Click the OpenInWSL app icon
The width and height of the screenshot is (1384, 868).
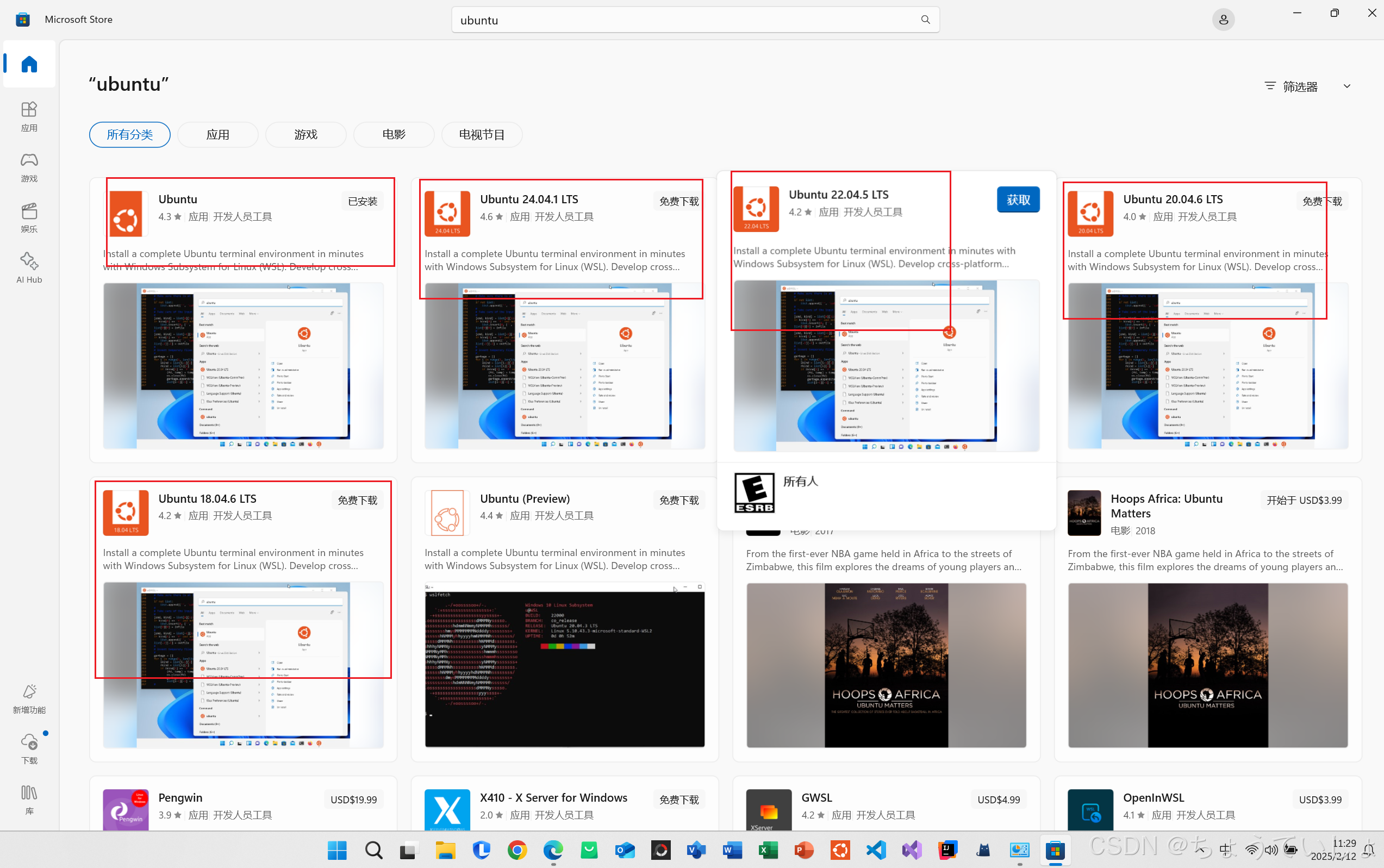(x=1090, y=810)
